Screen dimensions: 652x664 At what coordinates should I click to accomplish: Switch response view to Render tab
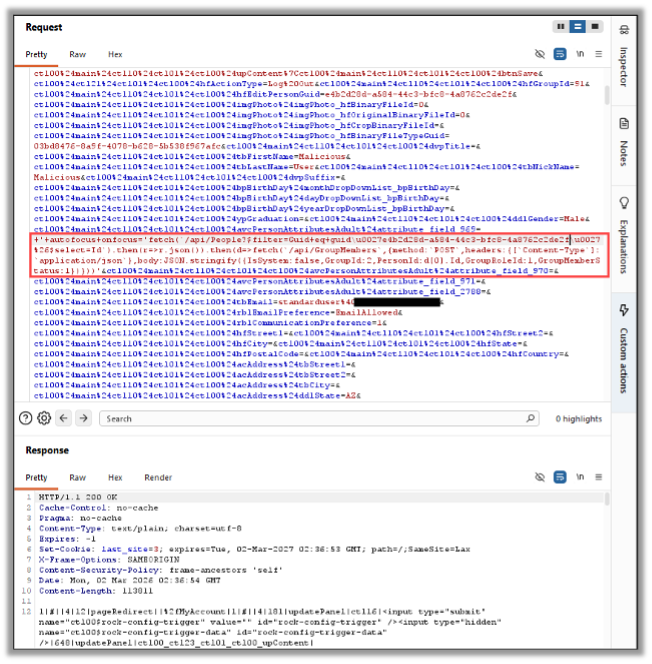(x=158, y=478)
